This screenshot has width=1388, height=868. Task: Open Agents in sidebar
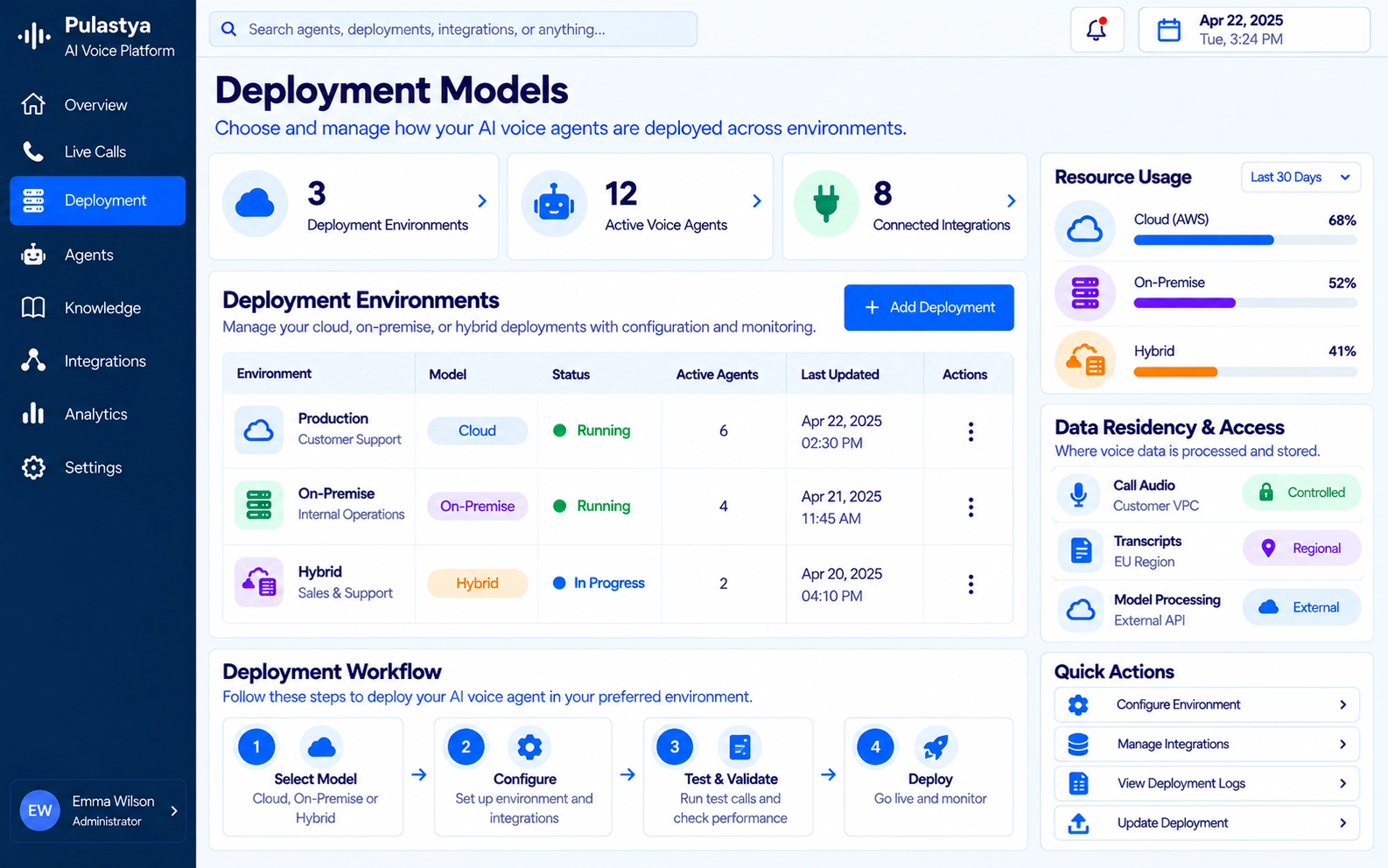click(98, 255)
